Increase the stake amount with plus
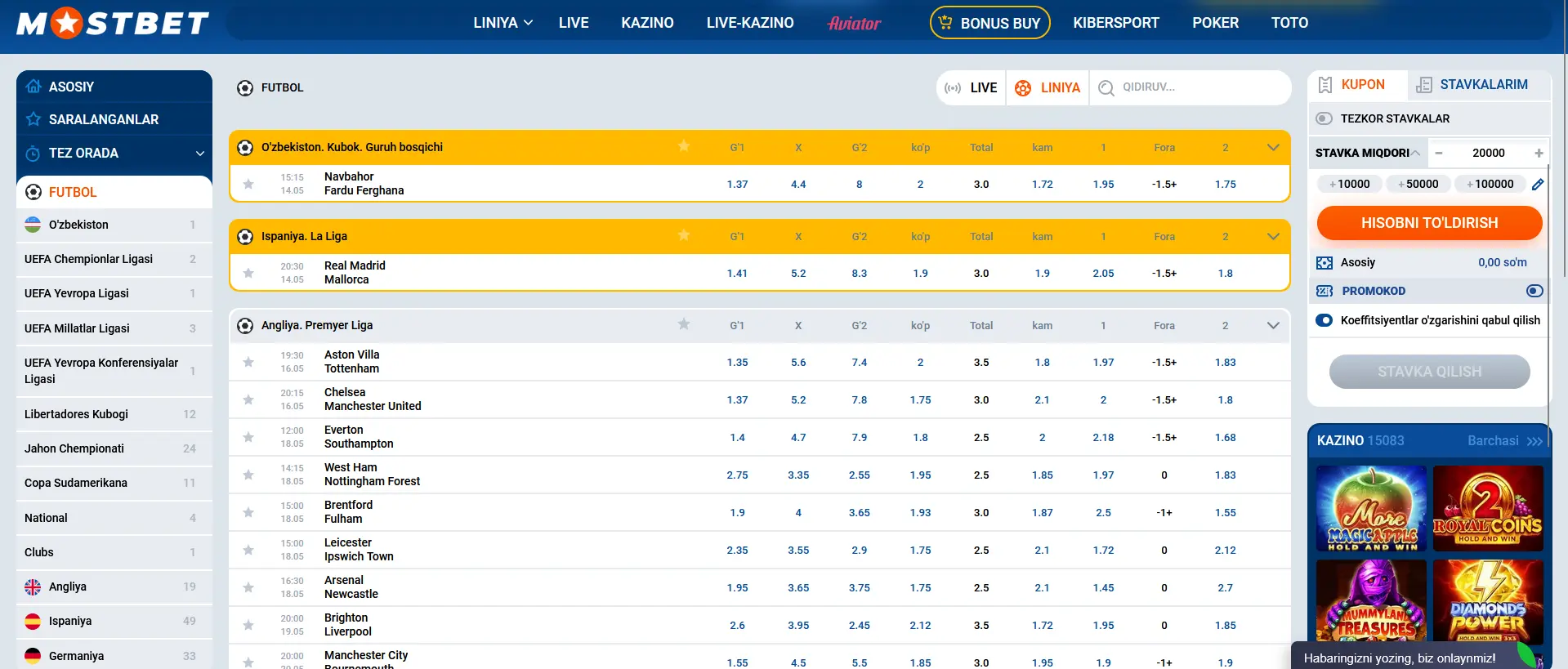Image resolution: width=1568 pixels, height=669 pixels. tap(1539, 153)
